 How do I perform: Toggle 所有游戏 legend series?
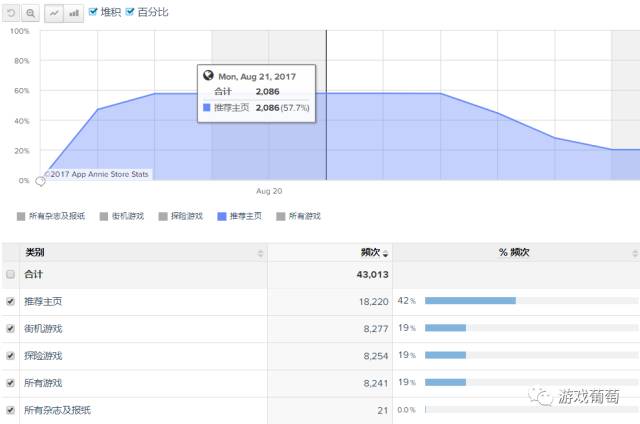[x=298, y=216]
